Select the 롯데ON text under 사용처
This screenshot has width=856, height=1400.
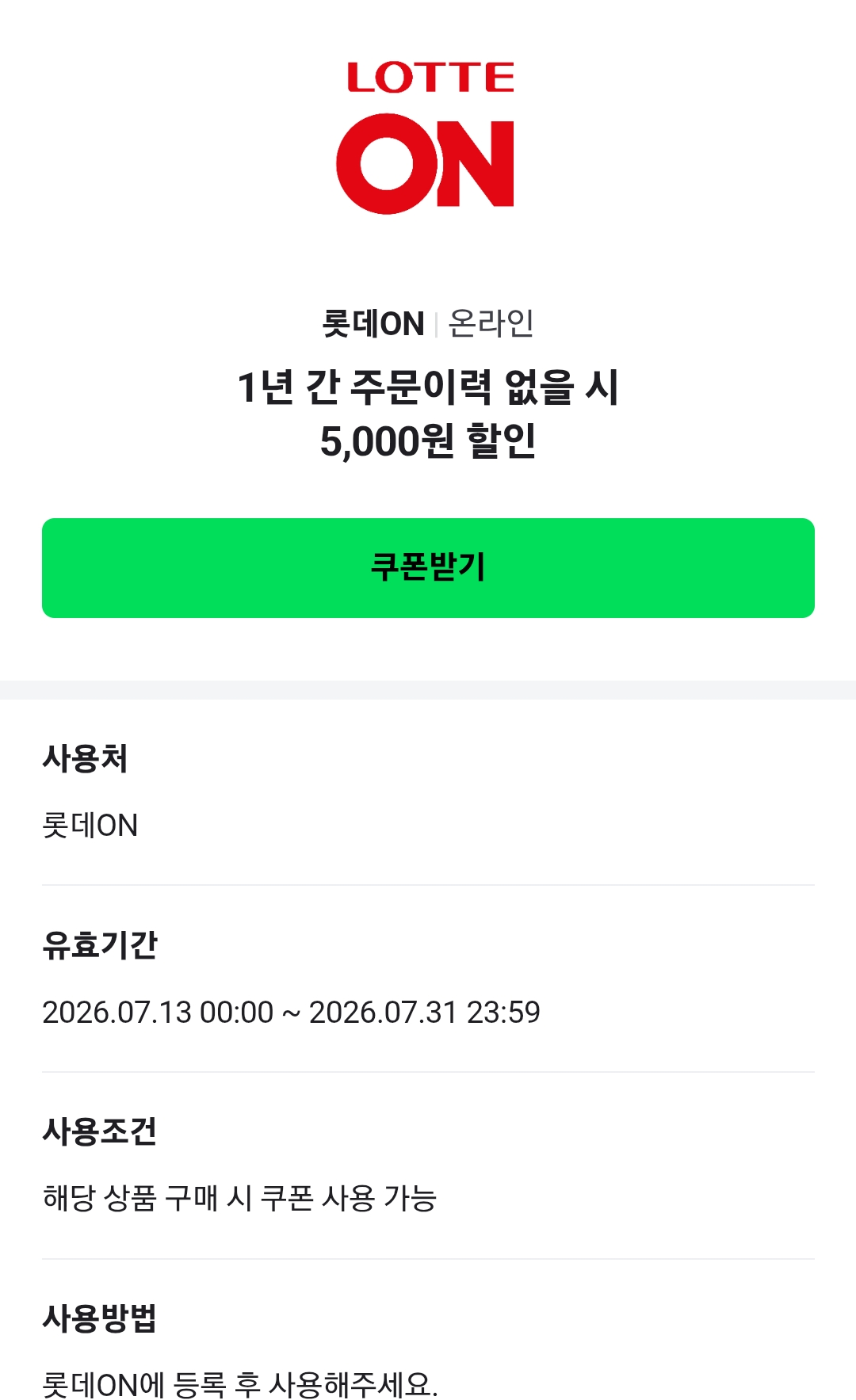click(90, 825)
